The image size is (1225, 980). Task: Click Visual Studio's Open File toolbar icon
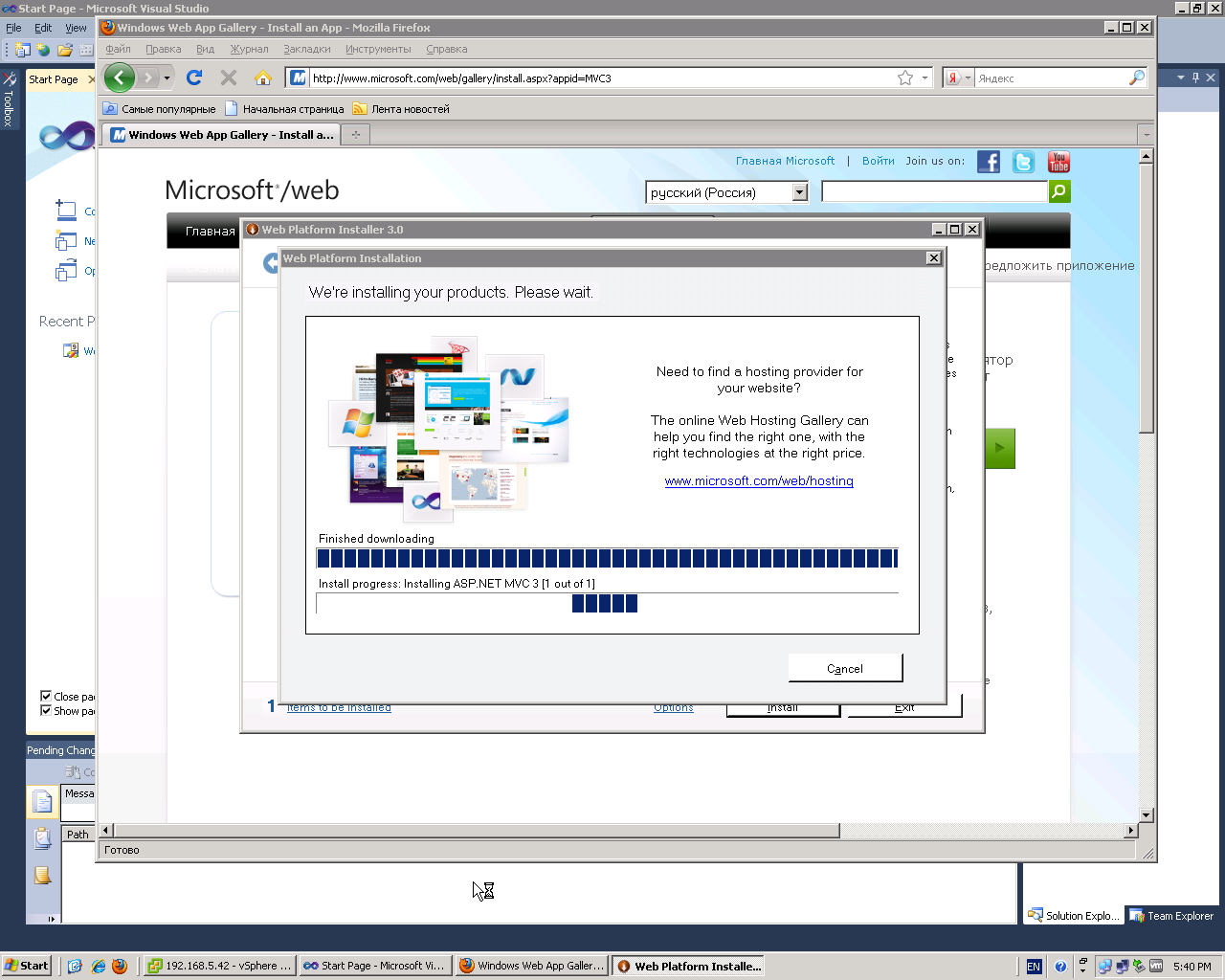65,50
